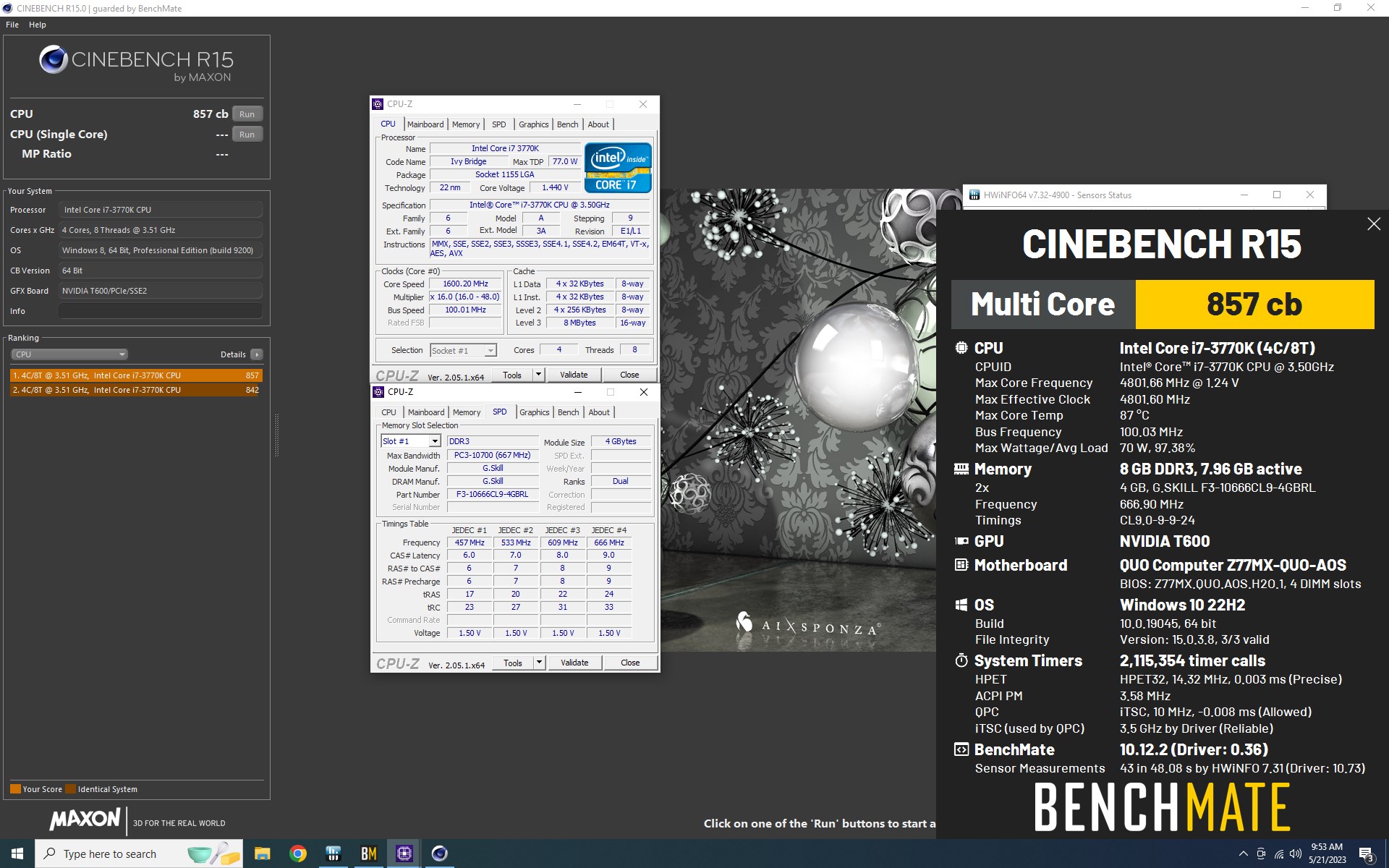Screen dimensions: 1389x868
Task: Click the Info input field in Your System
Action: pyautogui.click(x=160, y=311)
